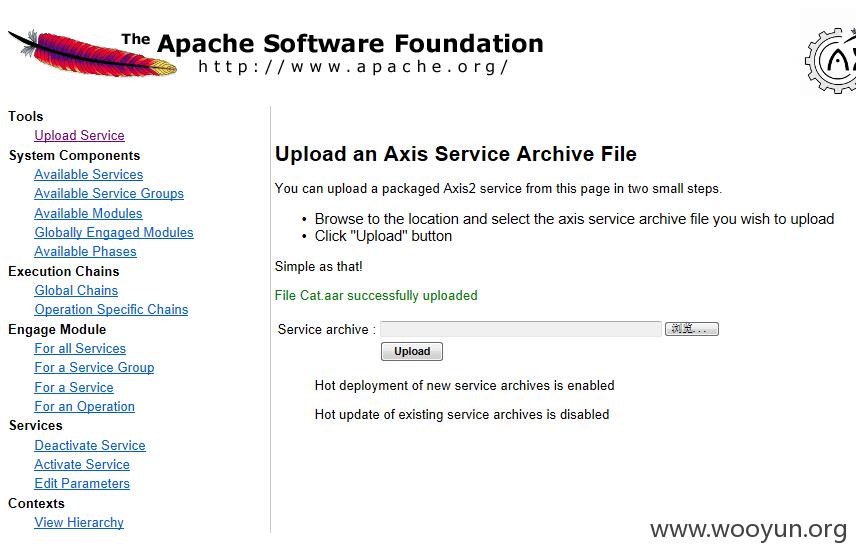This screenshot has height=558, width=856.
Task: Click the 'Click "Upload" button' bullet
Action: click(x=383, y=236)
